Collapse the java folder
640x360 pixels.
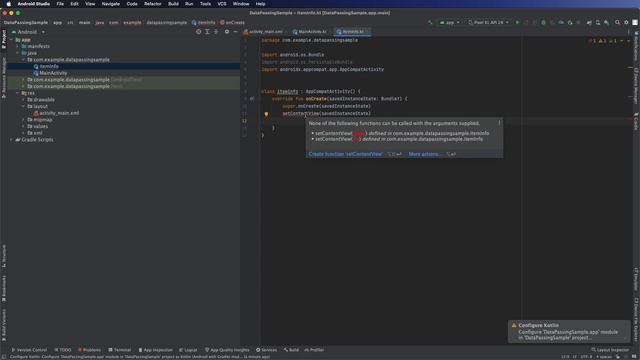coord(18,53)
